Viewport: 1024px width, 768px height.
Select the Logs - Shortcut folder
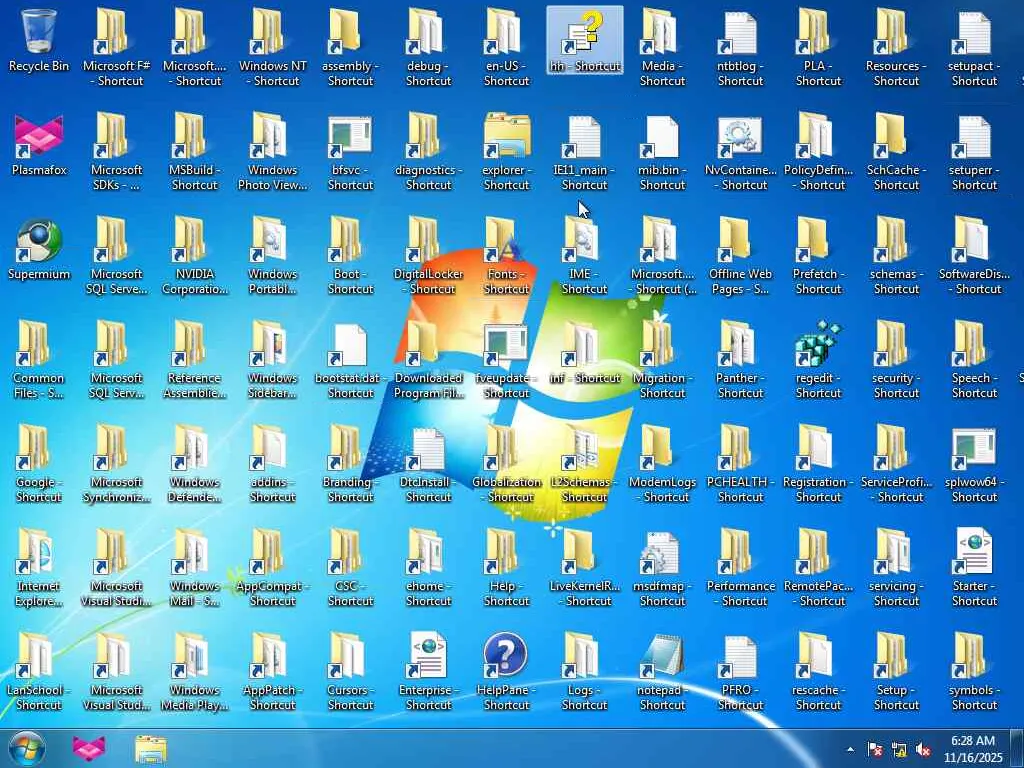tap(584, 673)
